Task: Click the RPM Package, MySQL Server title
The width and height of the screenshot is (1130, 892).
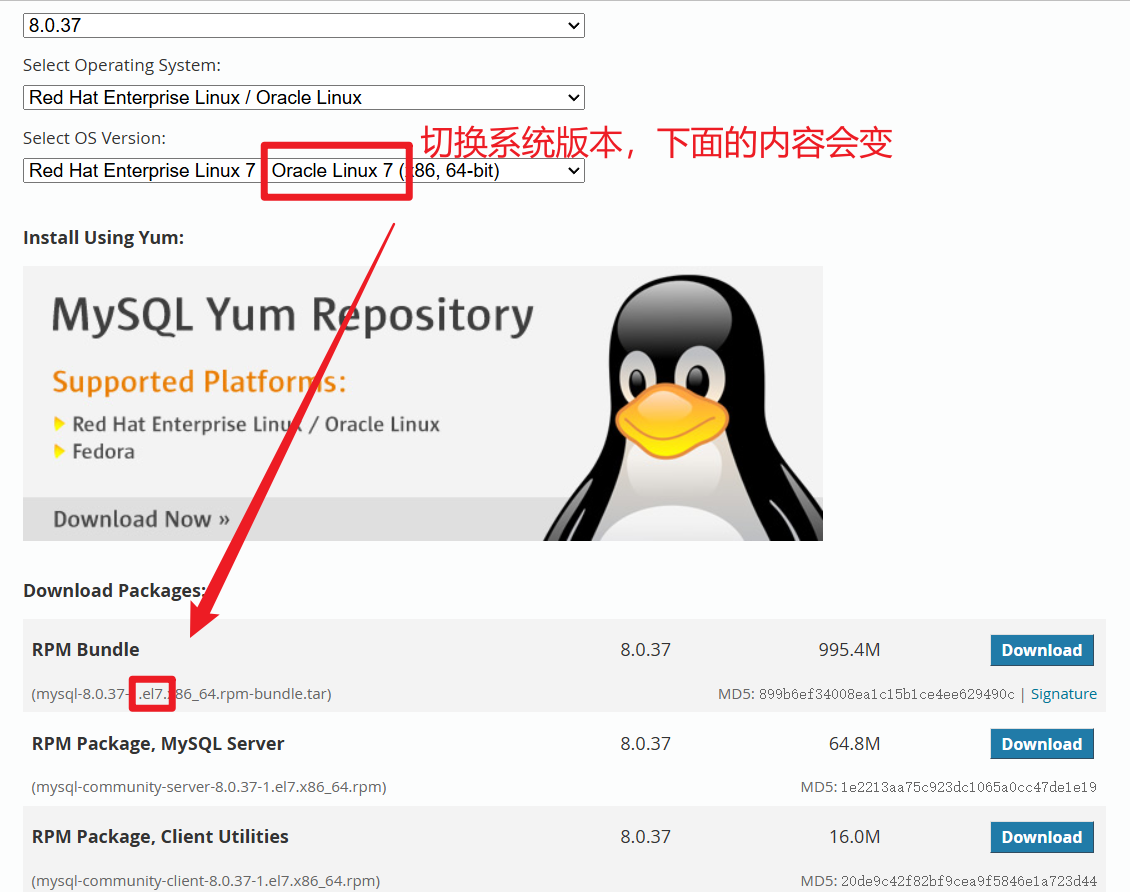Action: coord(158,744)
